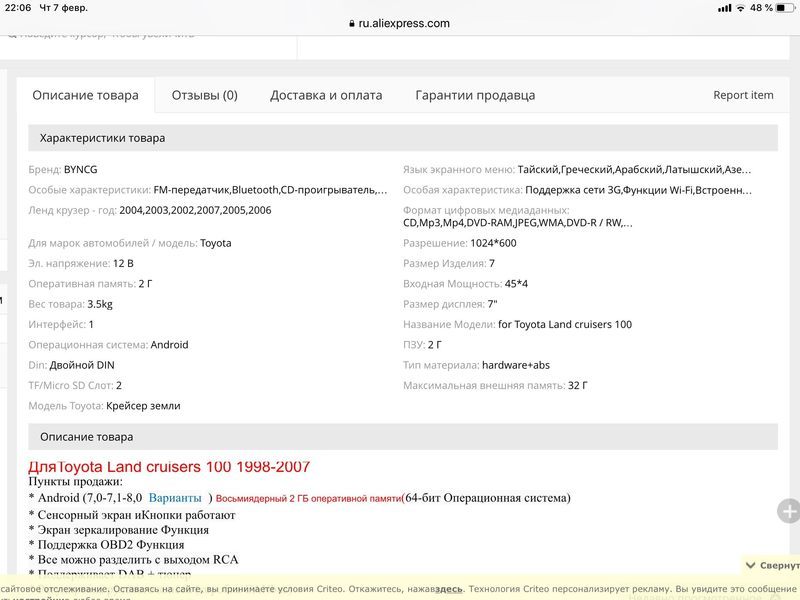Click the media formats list CD,Mp3,Mp4
This screenshot has height=600, width=800.
pos(518,223)
